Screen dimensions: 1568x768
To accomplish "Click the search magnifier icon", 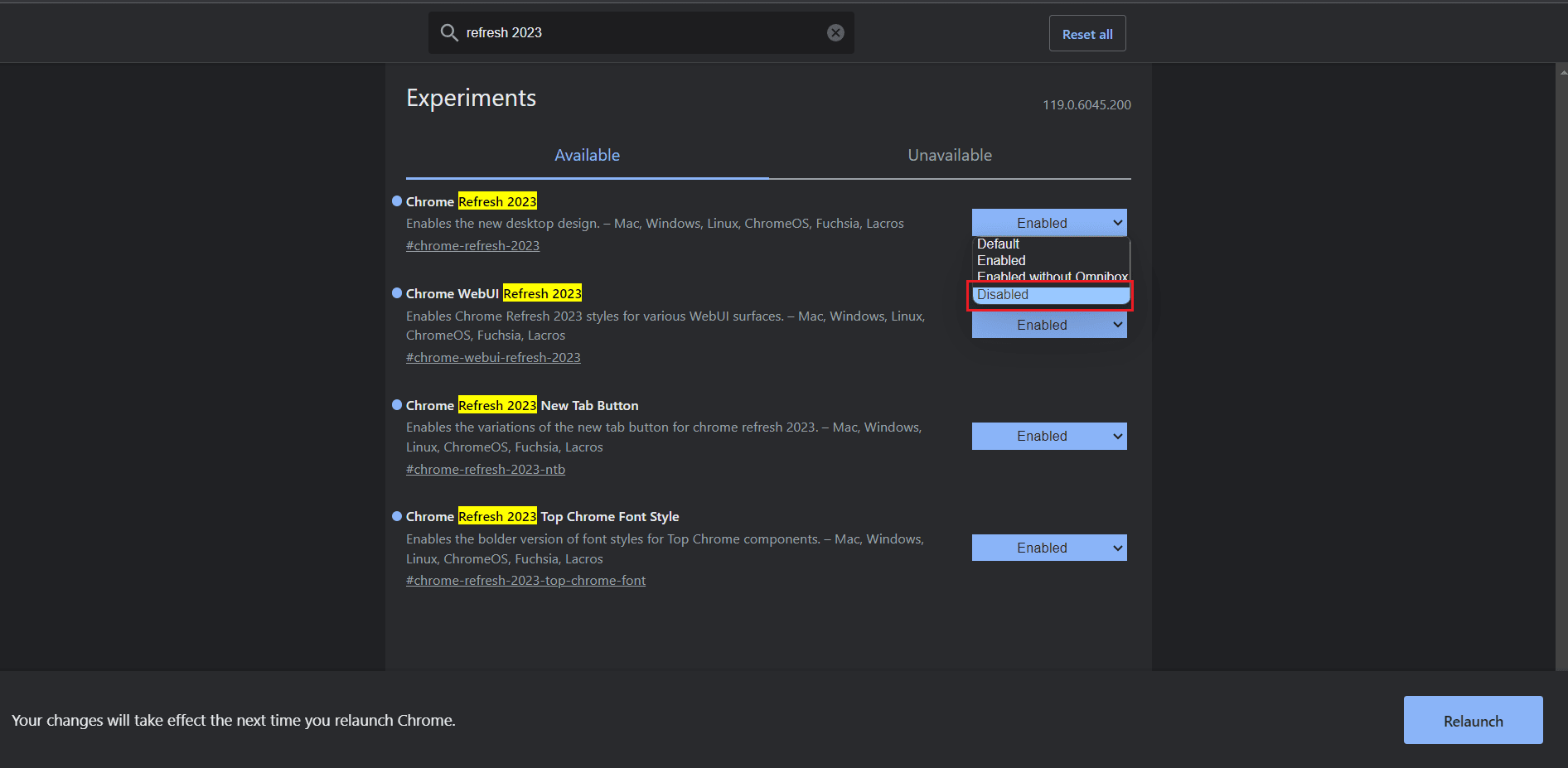I will 449,32.
